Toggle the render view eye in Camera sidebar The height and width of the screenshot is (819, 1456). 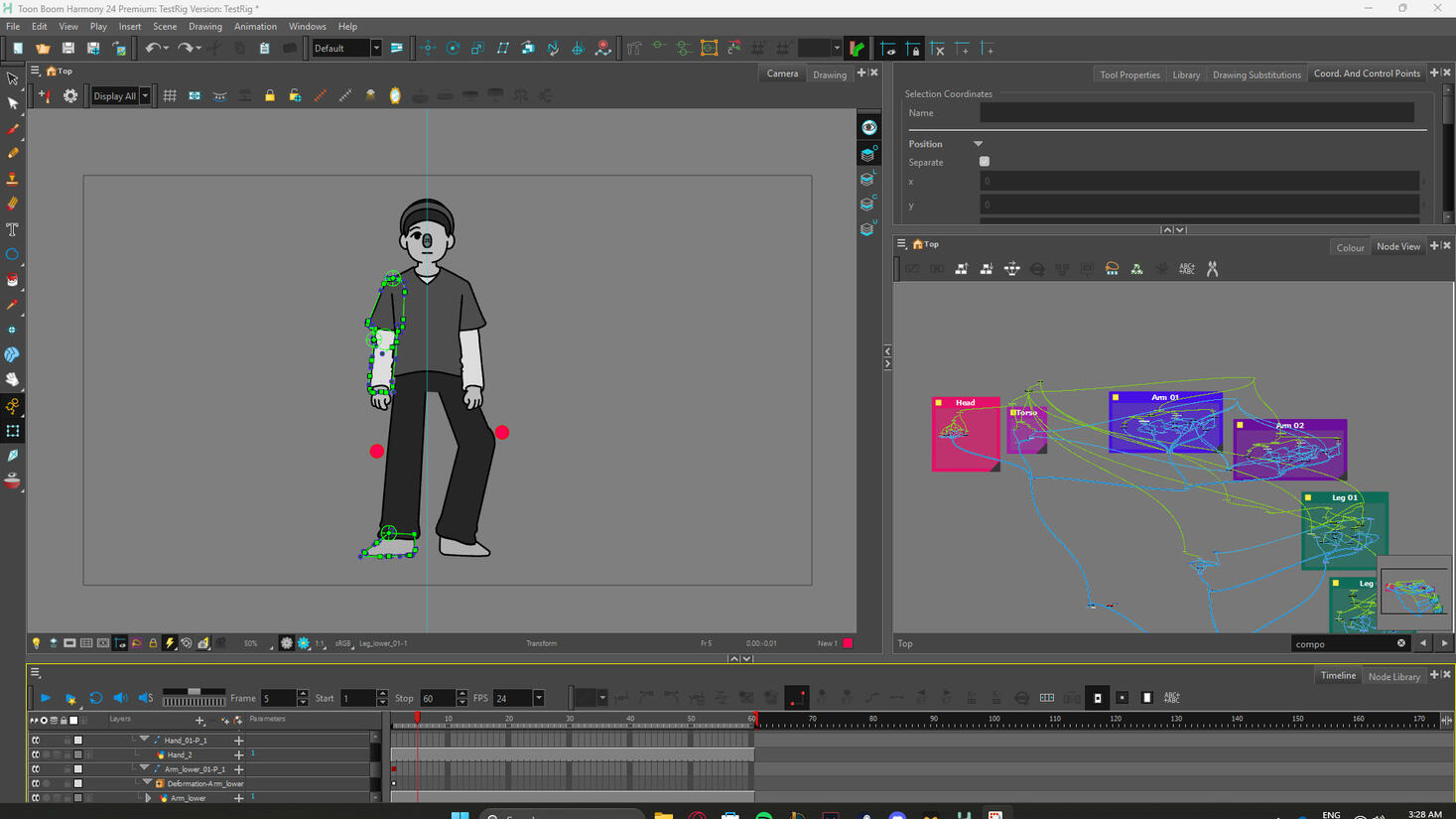(x=868, y=128)
